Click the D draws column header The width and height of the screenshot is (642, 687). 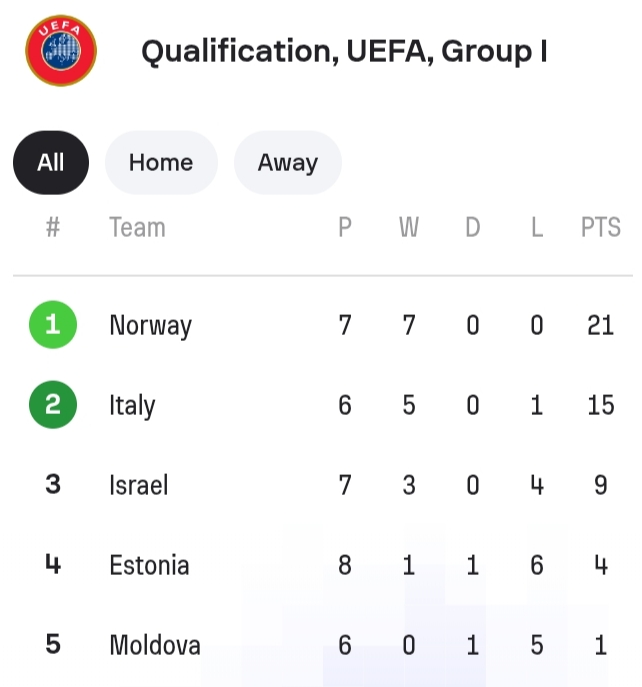point(473,228)
